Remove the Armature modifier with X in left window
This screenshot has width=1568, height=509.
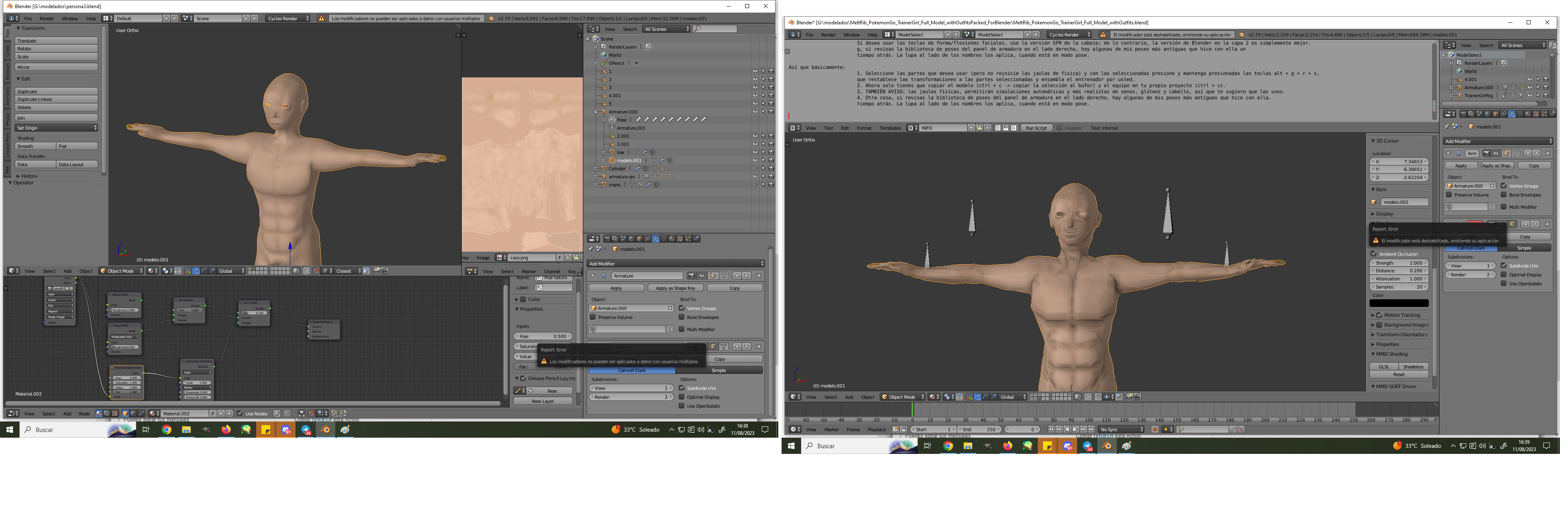(758, 276)
